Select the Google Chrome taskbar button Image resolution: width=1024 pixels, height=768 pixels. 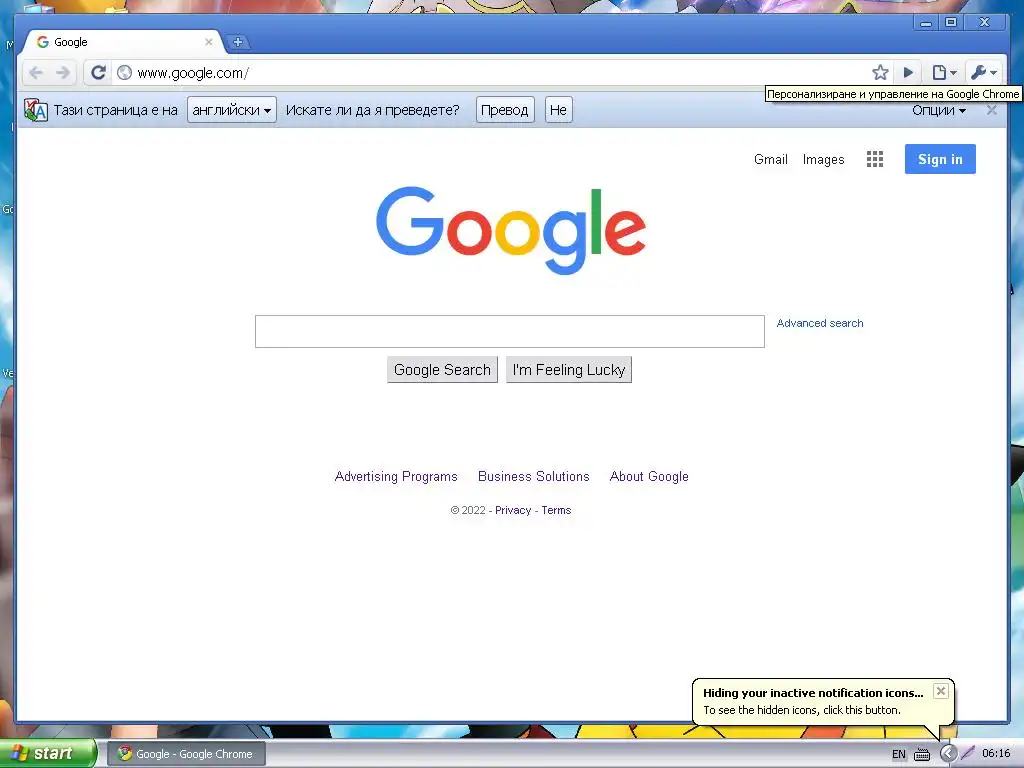(187, 754)
